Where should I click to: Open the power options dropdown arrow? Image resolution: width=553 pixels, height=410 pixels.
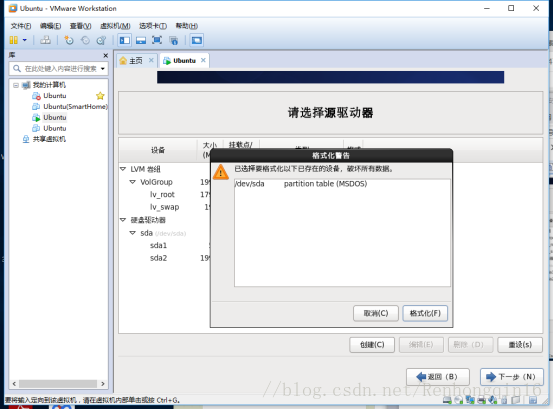tap(25, 40)
